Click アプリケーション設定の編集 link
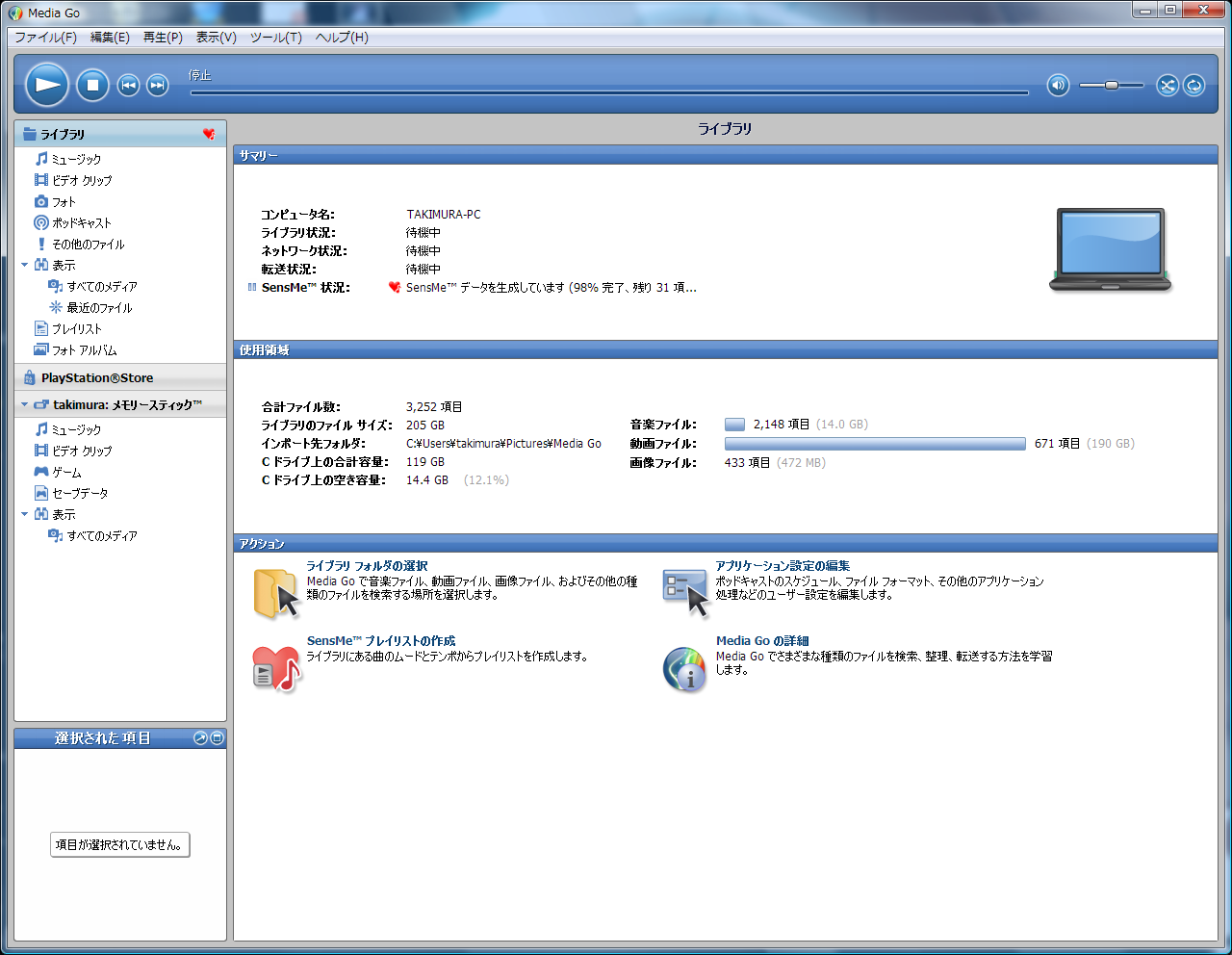Screen dimensions: 1232x955 tap(783, 566)
